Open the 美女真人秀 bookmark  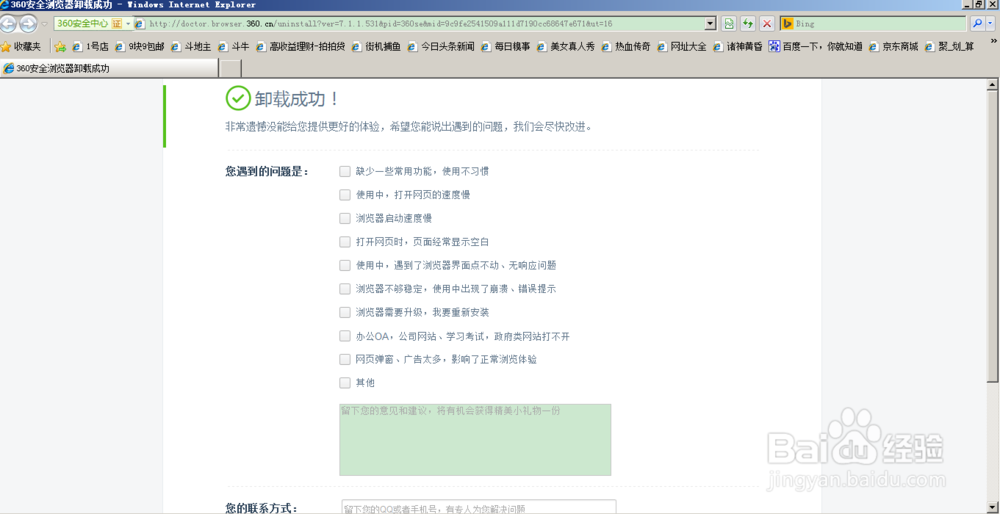click(566, 46)
